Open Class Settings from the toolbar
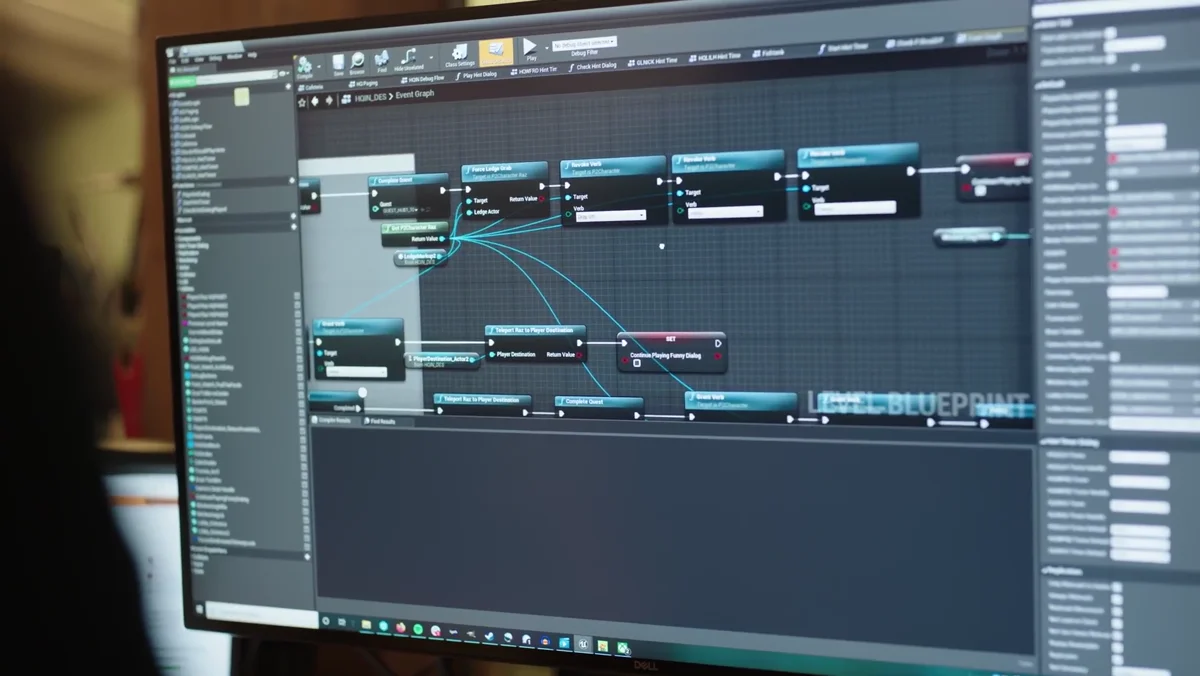 pos(459,55)
